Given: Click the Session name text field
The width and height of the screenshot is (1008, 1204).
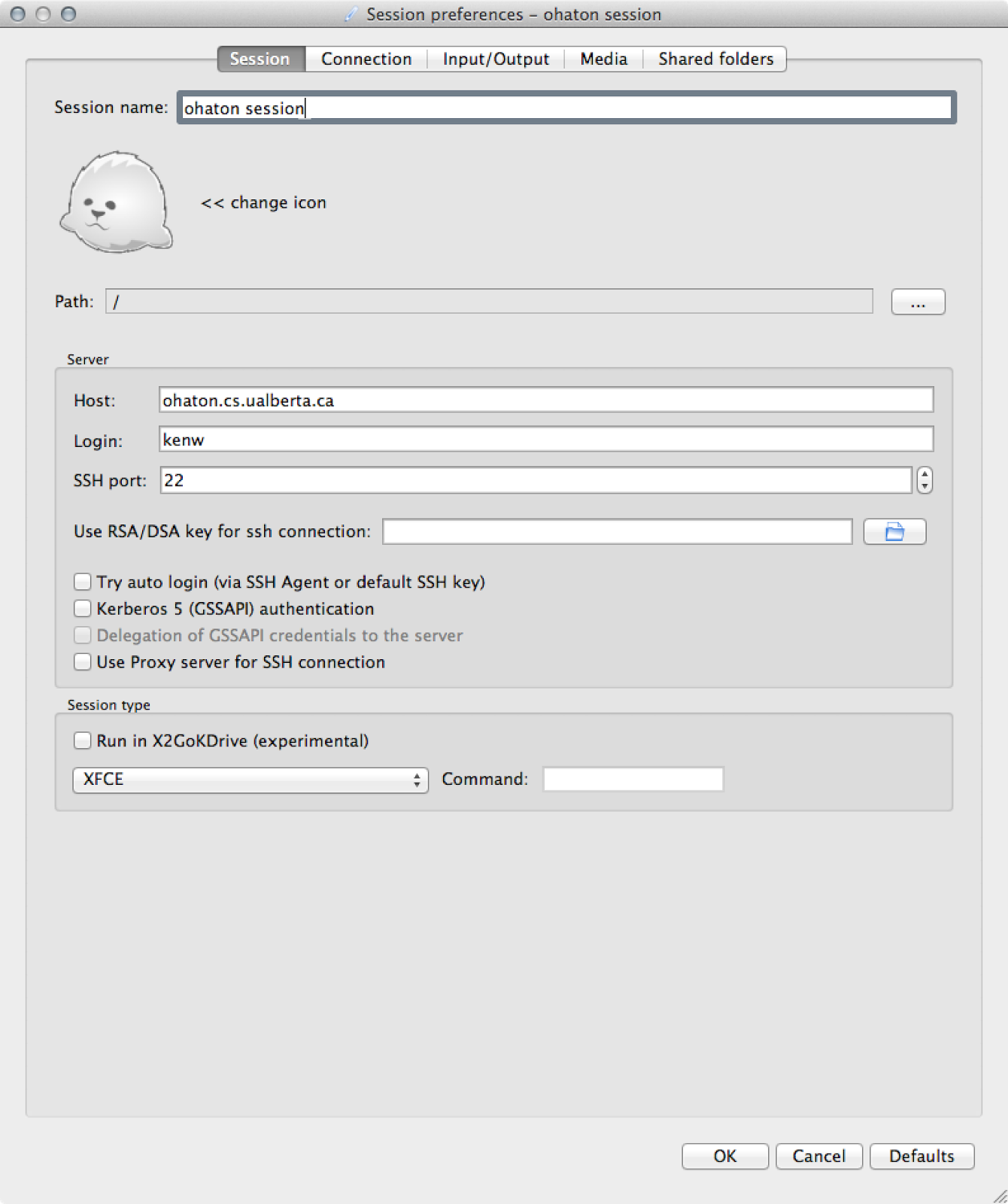Looking at the screenshot, I should (566, 108).
